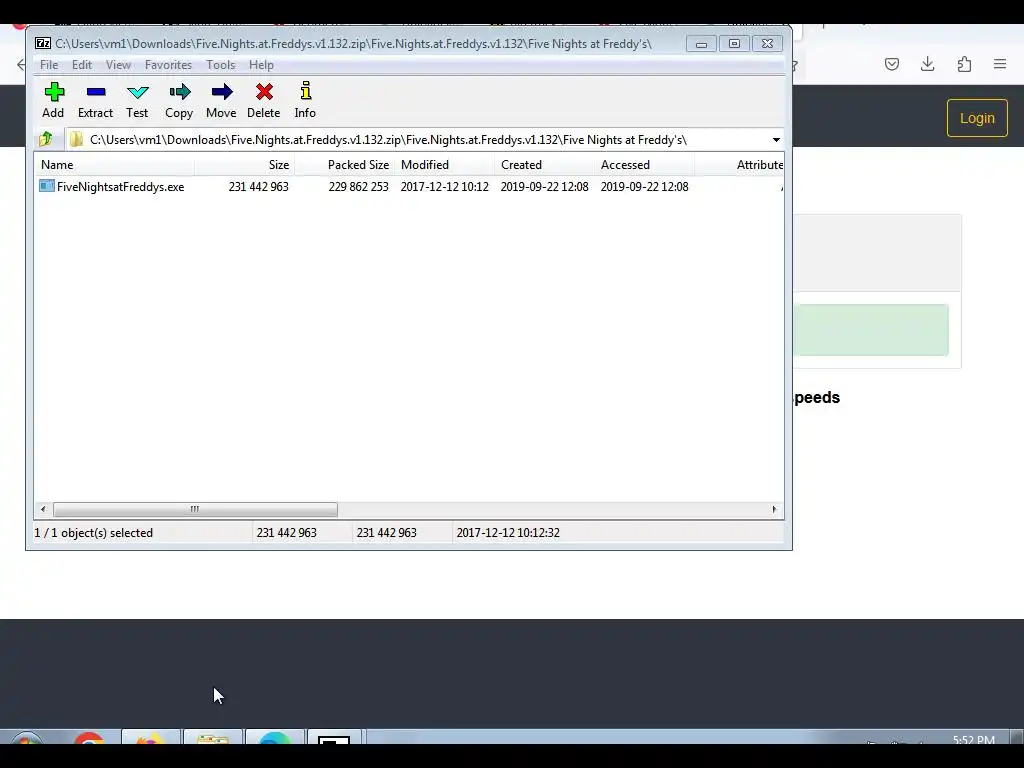Click the green bar on webpage
Image resolution: width=1024 pixels, height=768 pixels.
(871, 330)
